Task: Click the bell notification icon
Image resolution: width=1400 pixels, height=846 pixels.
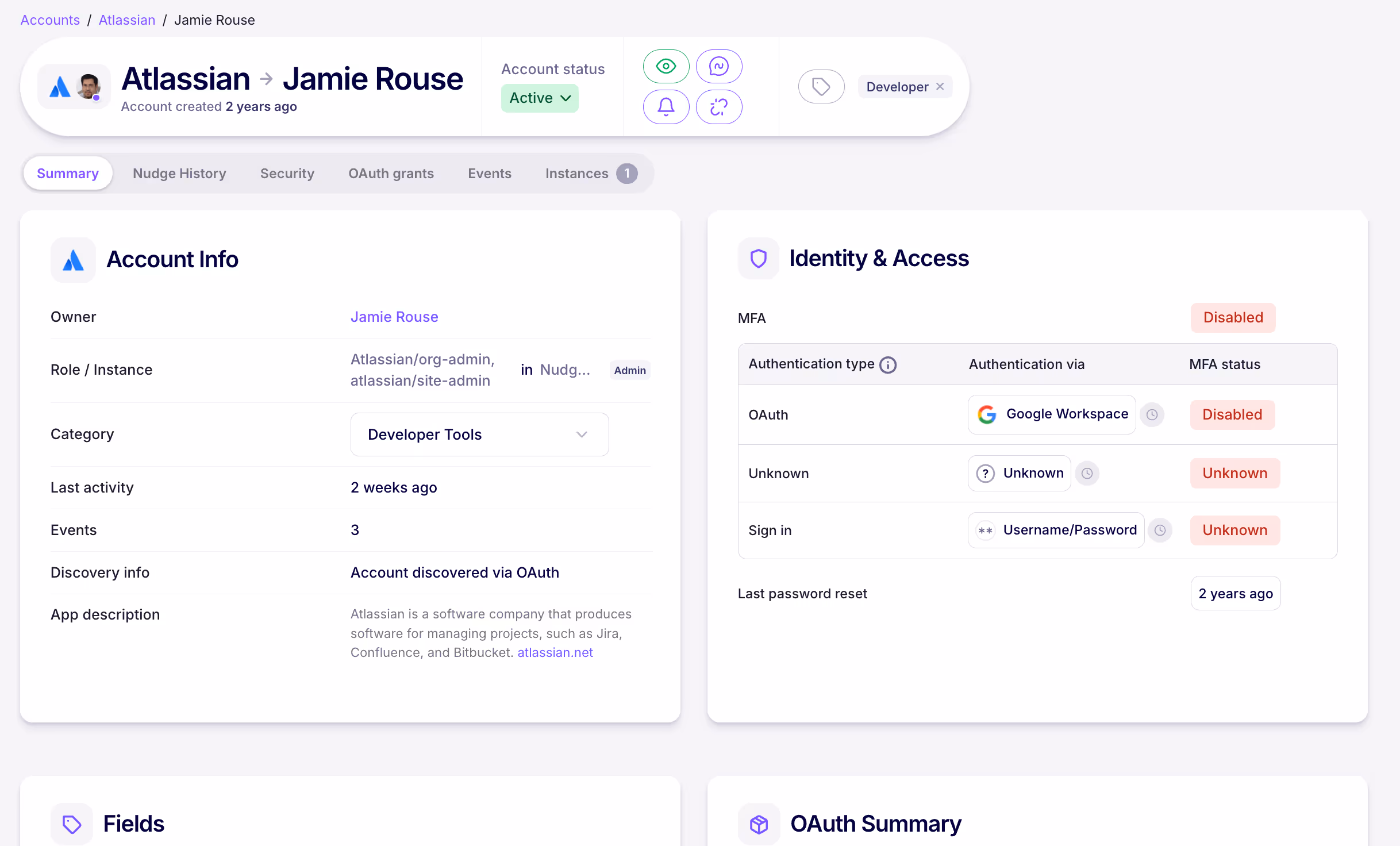Action: pos(666,107)
